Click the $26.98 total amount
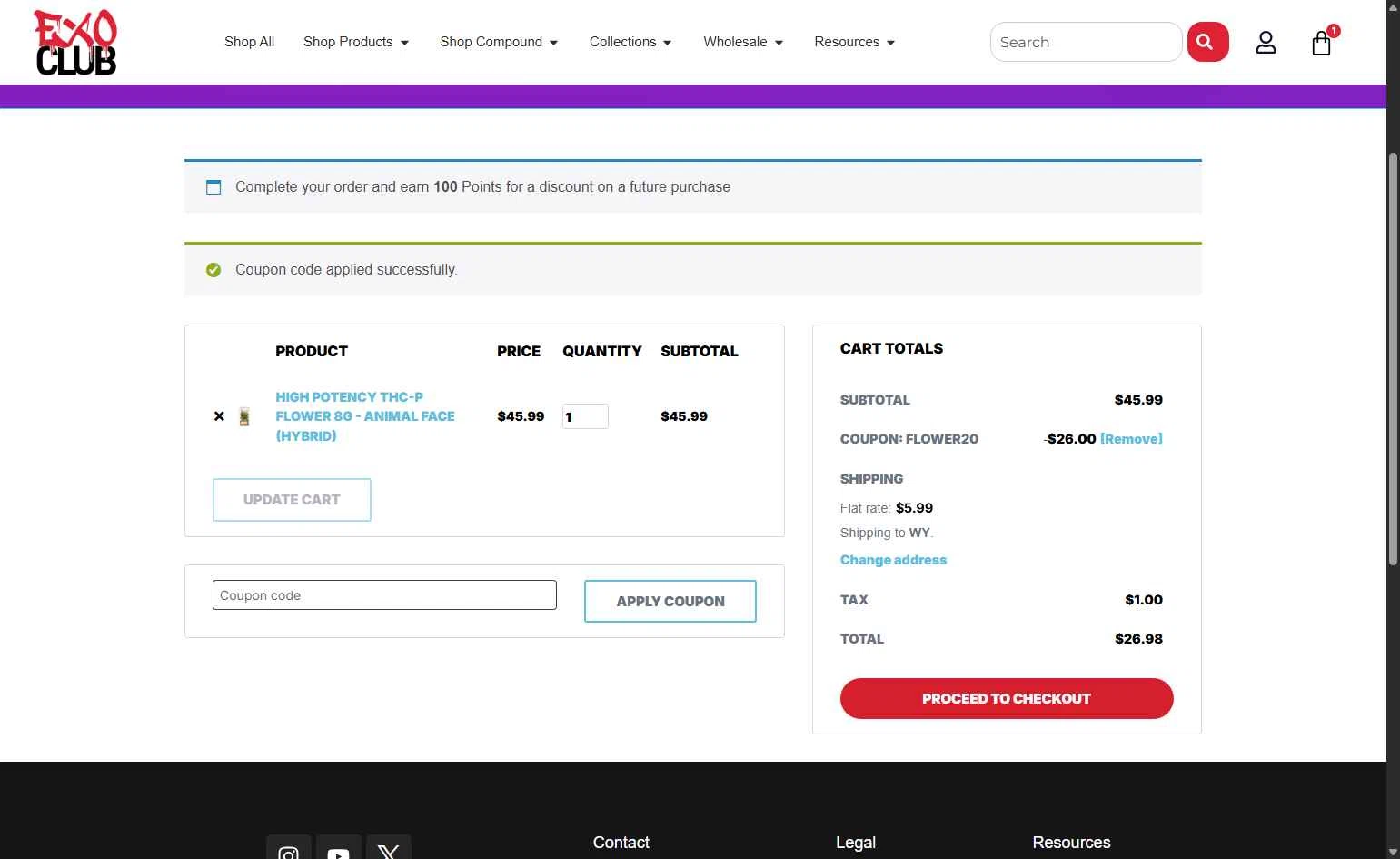Image resolution: width=1400 pixels, height=859 pixels. [1138, 639]
